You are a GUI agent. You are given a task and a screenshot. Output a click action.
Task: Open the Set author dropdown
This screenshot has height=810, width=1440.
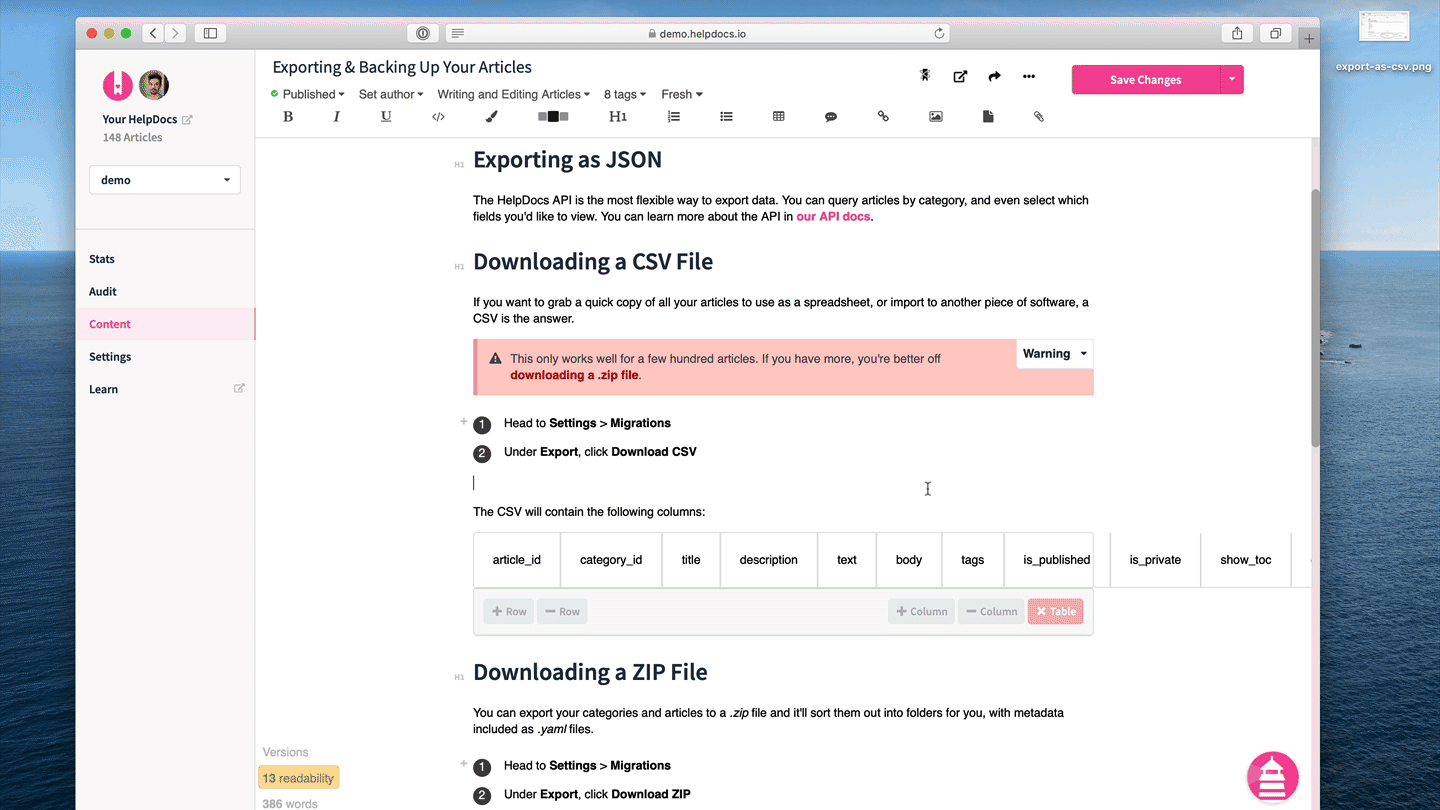[x=391, y=94]
